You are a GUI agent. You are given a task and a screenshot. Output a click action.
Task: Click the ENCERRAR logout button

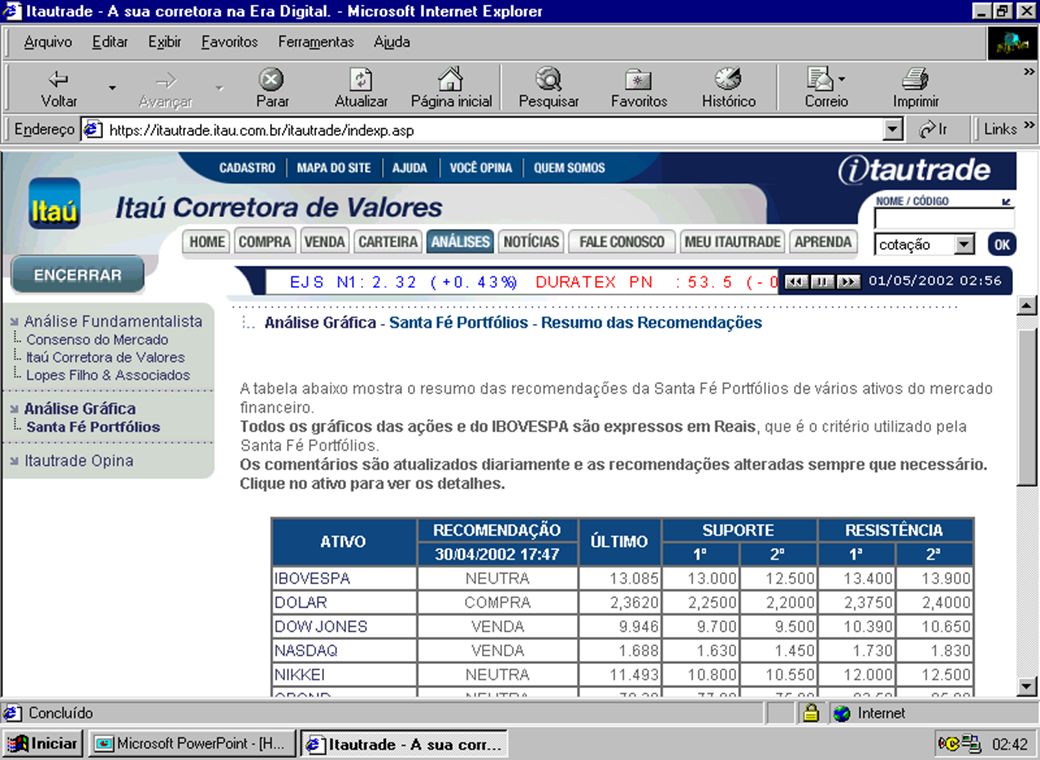click(x=78, y=275)
